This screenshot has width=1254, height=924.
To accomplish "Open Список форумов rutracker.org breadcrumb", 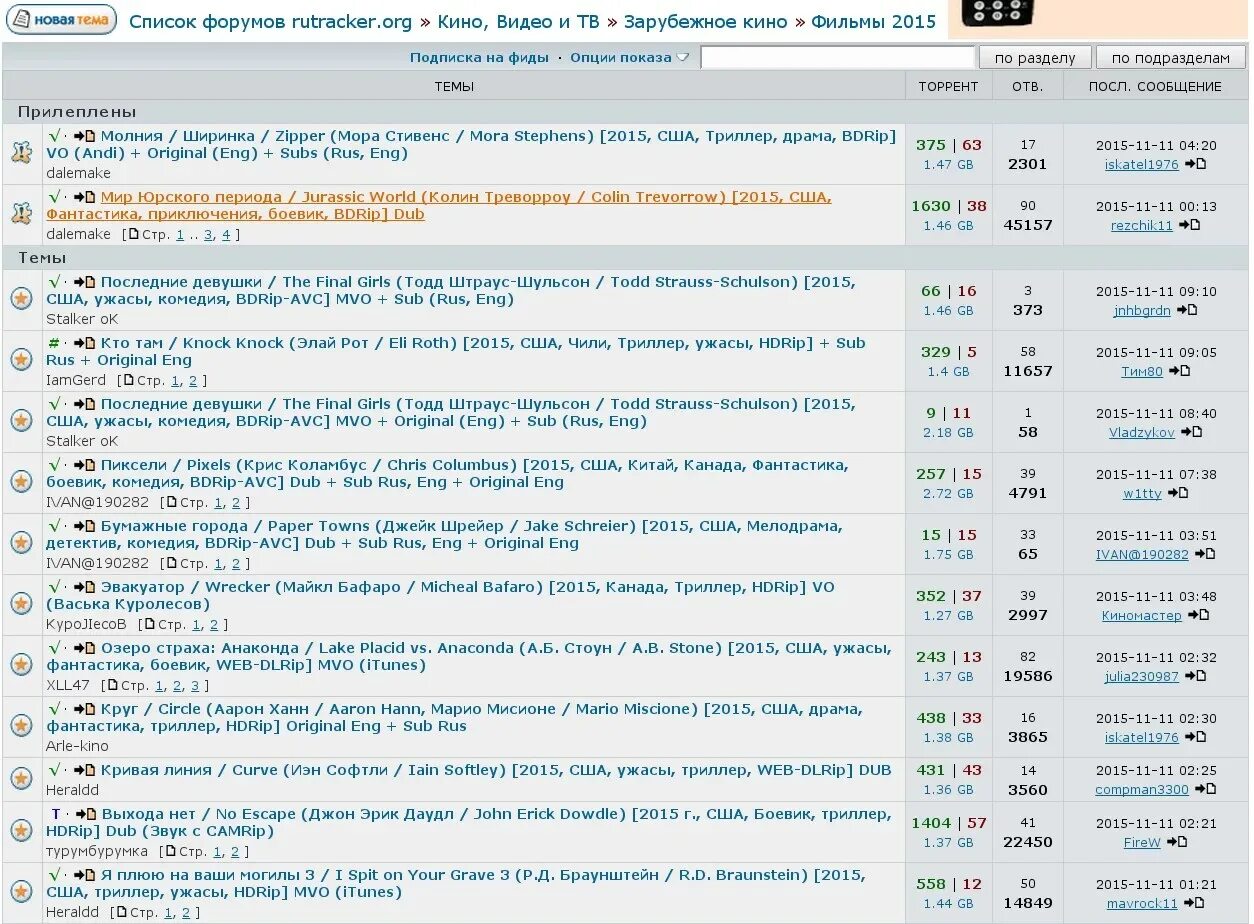I will [270, 21].
